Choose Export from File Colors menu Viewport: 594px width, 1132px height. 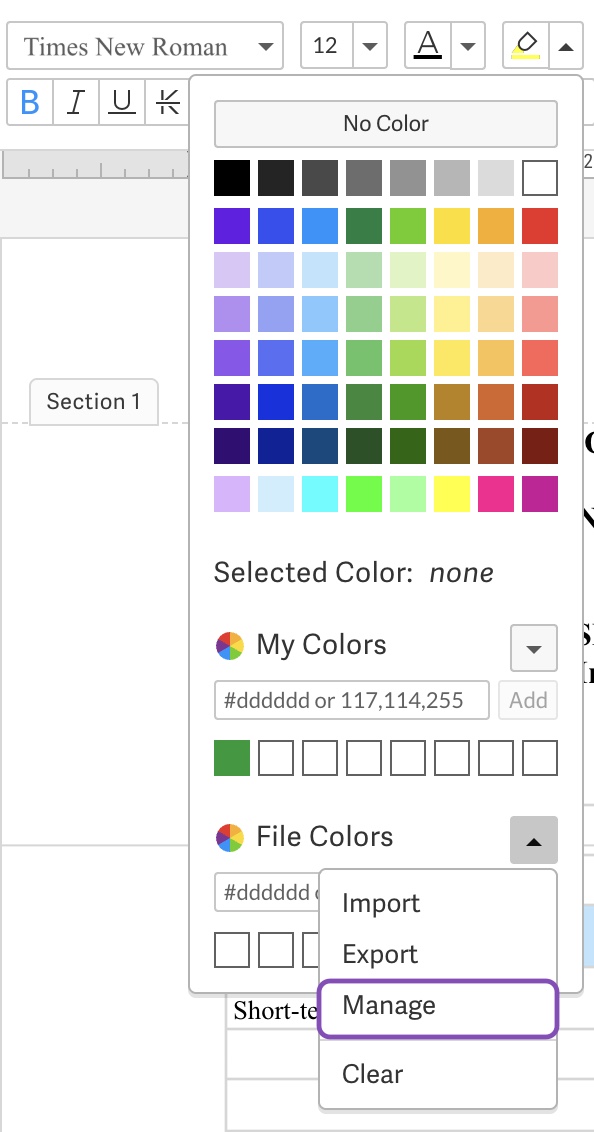coord(438,954)
